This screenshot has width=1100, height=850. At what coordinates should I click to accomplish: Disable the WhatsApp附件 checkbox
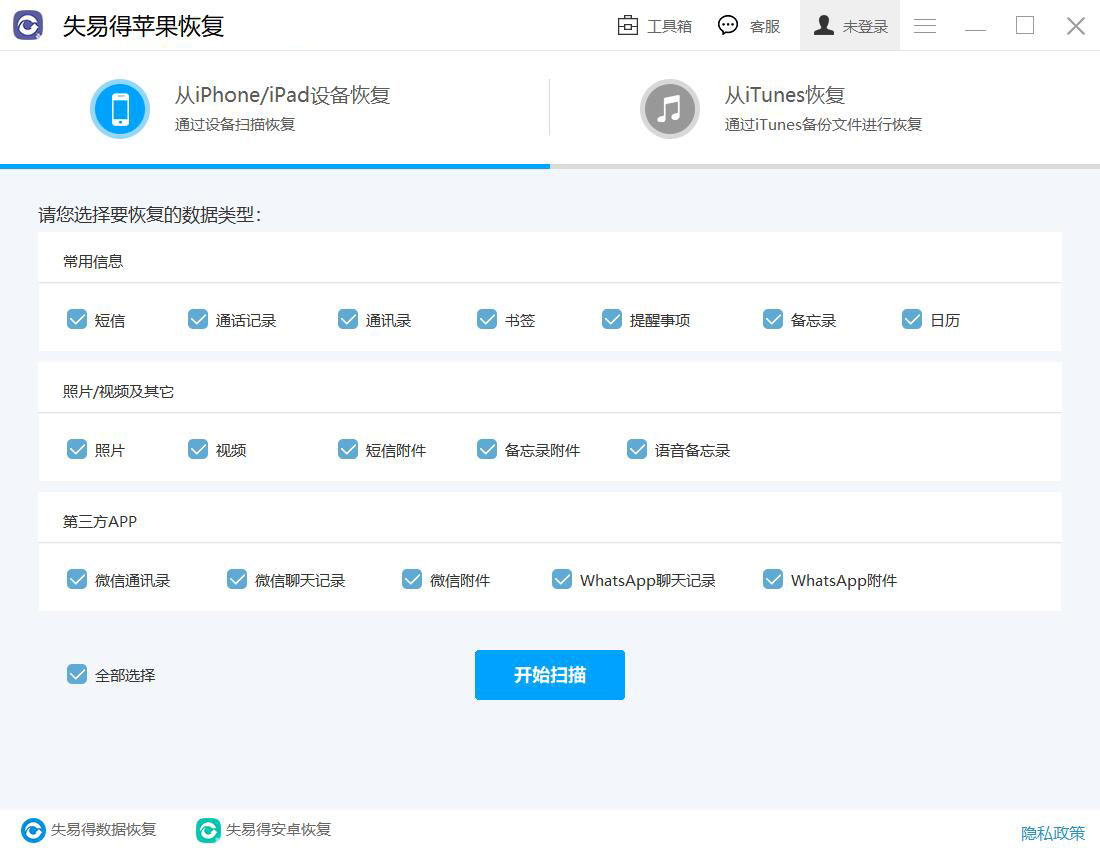[772, 579]
